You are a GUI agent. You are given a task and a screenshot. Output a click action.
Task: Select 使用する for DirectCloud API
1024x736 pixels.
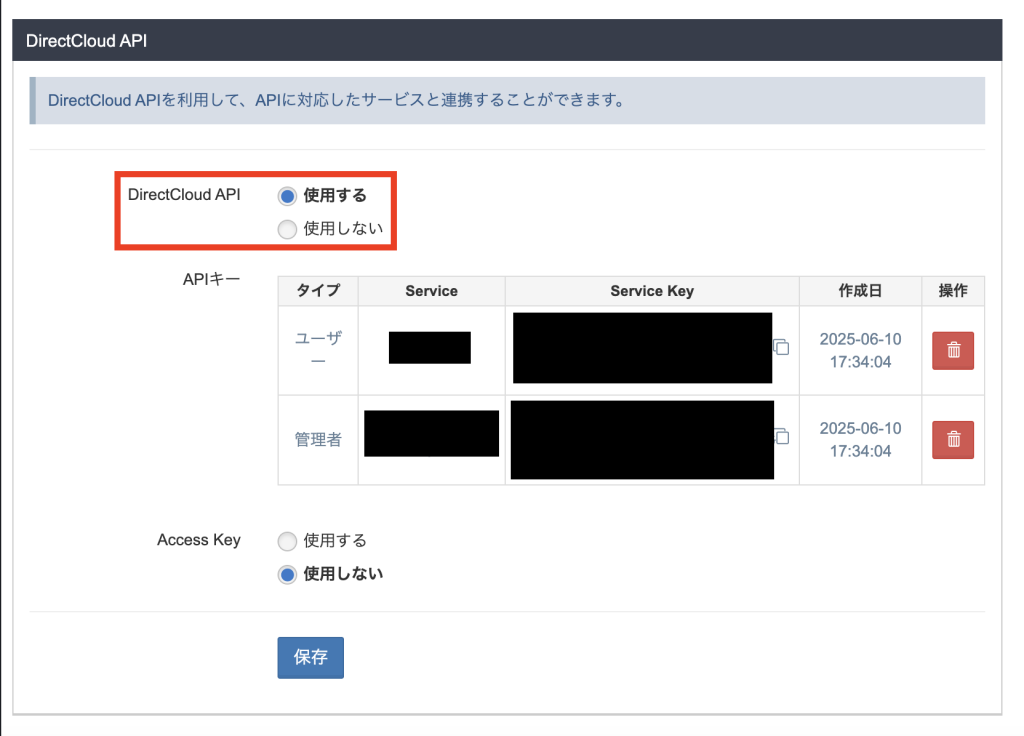coord(287,196)
